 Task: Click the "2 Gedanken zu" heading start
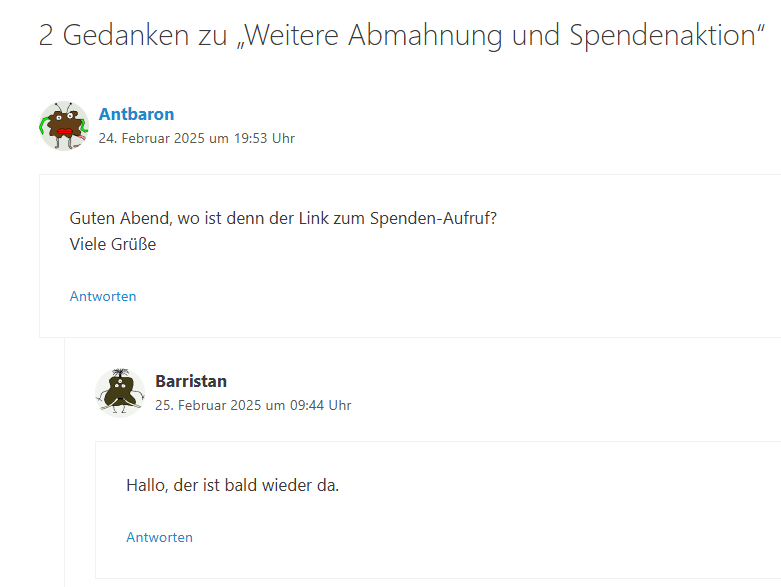pyautogui.click(x=113, y=35)
